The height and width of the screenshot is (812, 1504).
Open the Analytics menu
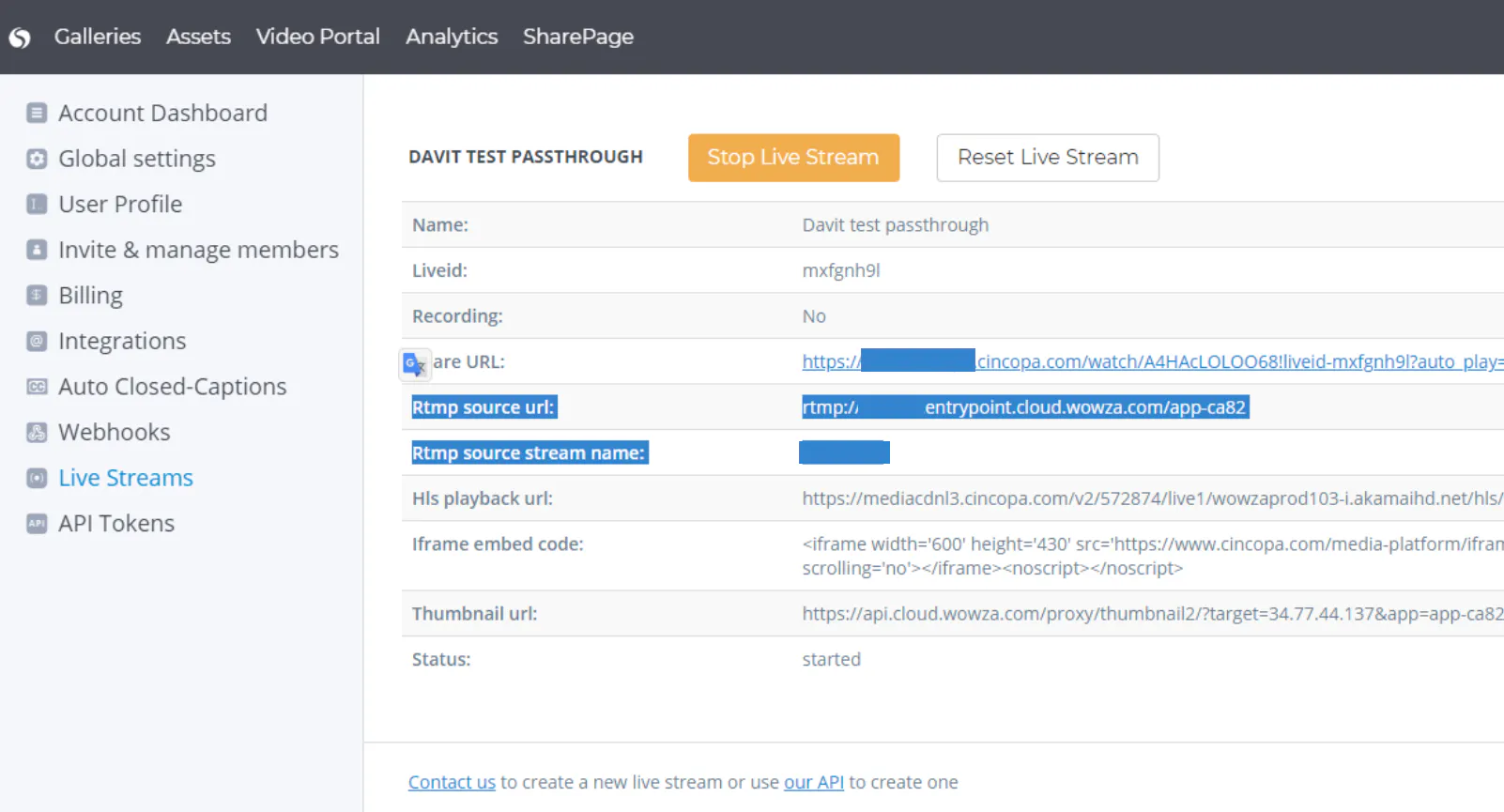point(452,37)
